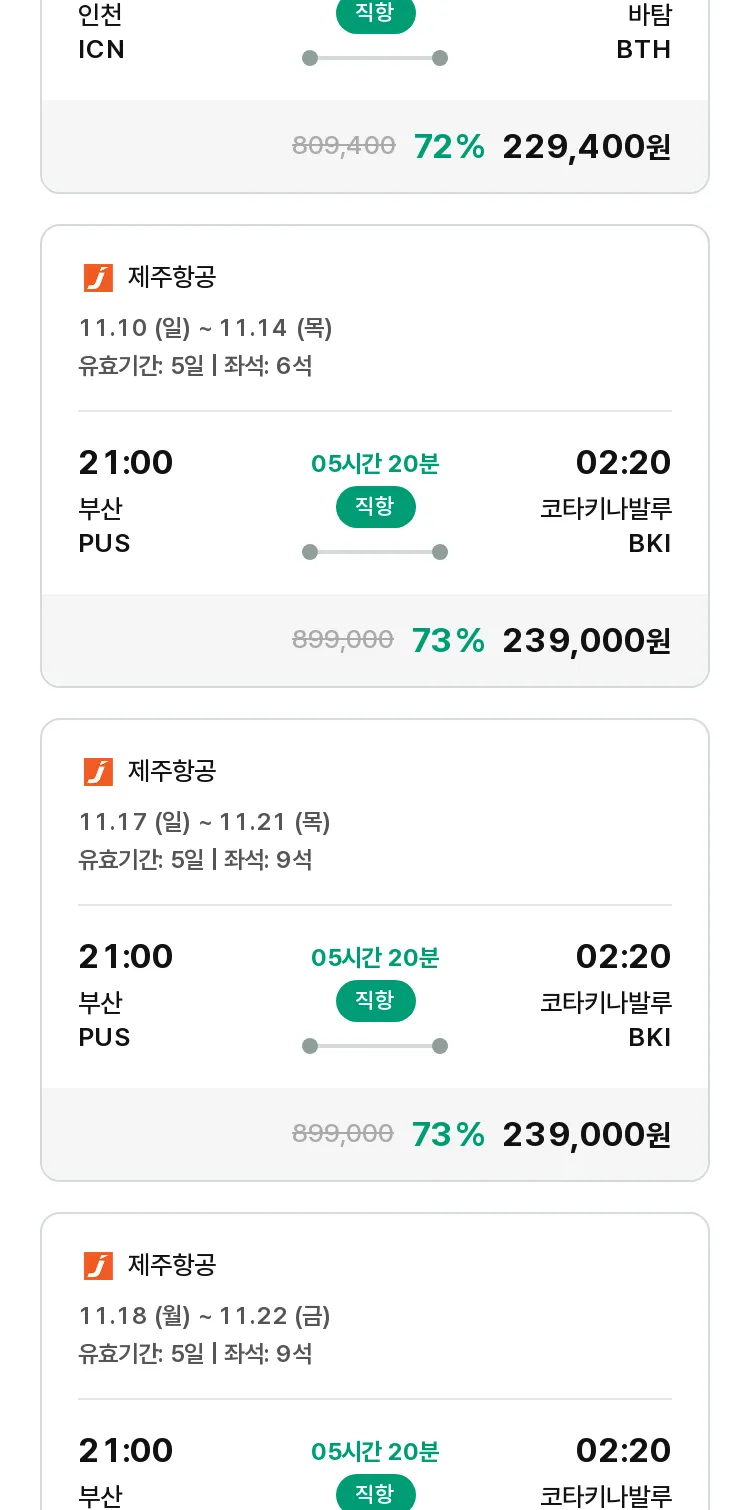Click 05시간 20분 duration on 11.17 flight

(x=375, y=958)
